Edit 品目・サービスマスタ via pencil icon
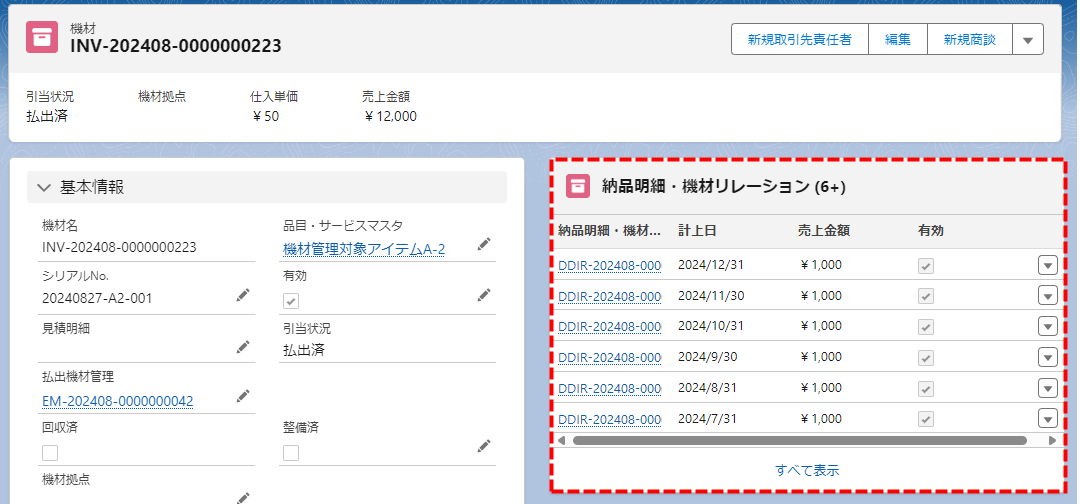 pos(484,244)
